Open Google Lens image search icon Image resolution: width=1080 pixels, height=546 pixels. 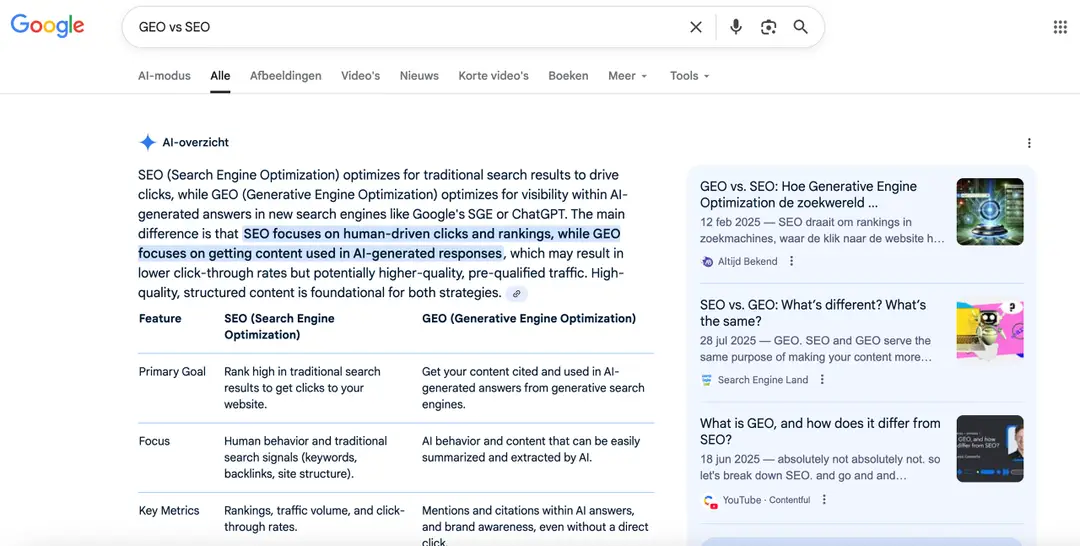pyautogui.click(x=768, y=27)
